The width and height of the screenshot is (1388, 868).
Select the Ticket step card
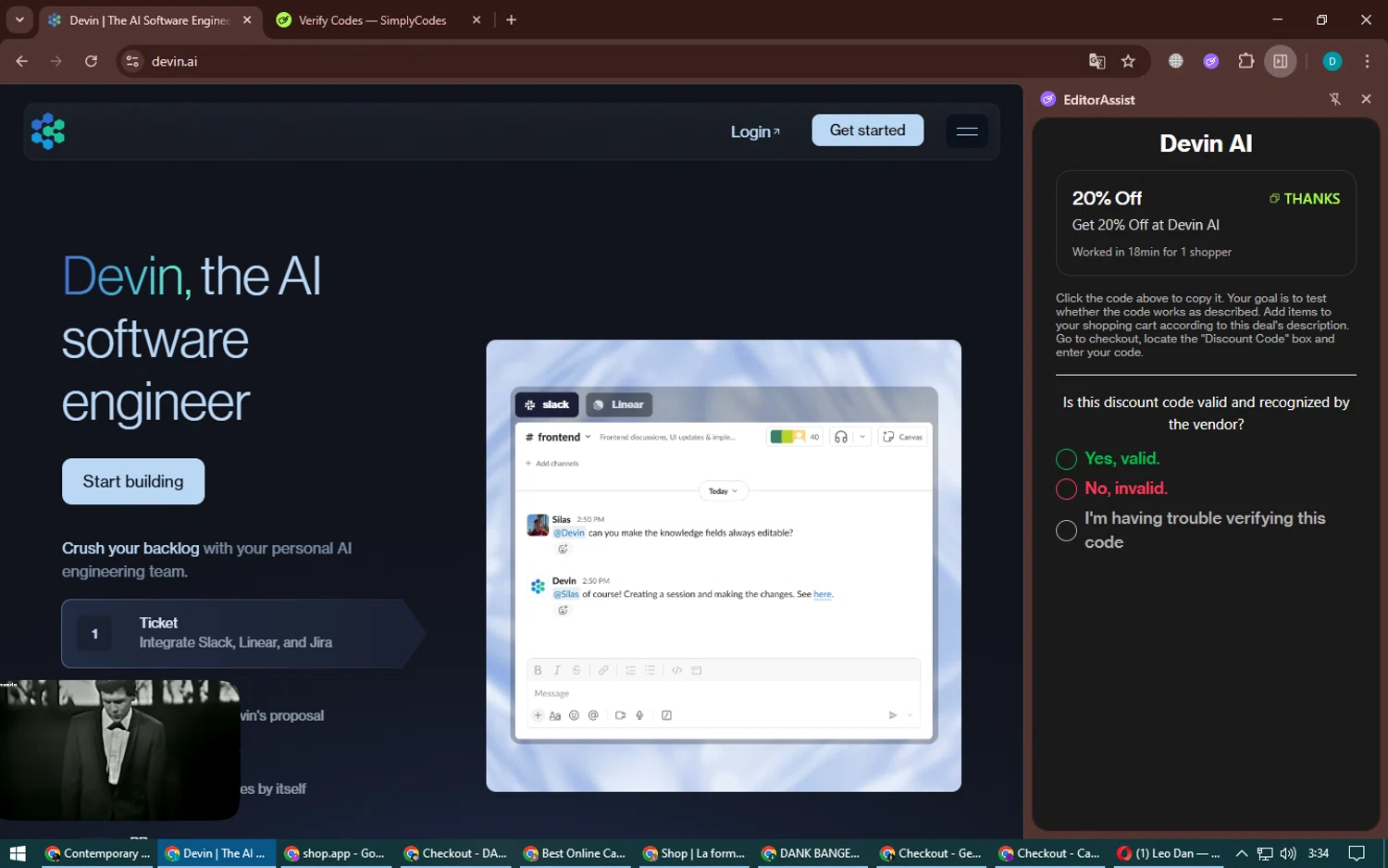242,633
